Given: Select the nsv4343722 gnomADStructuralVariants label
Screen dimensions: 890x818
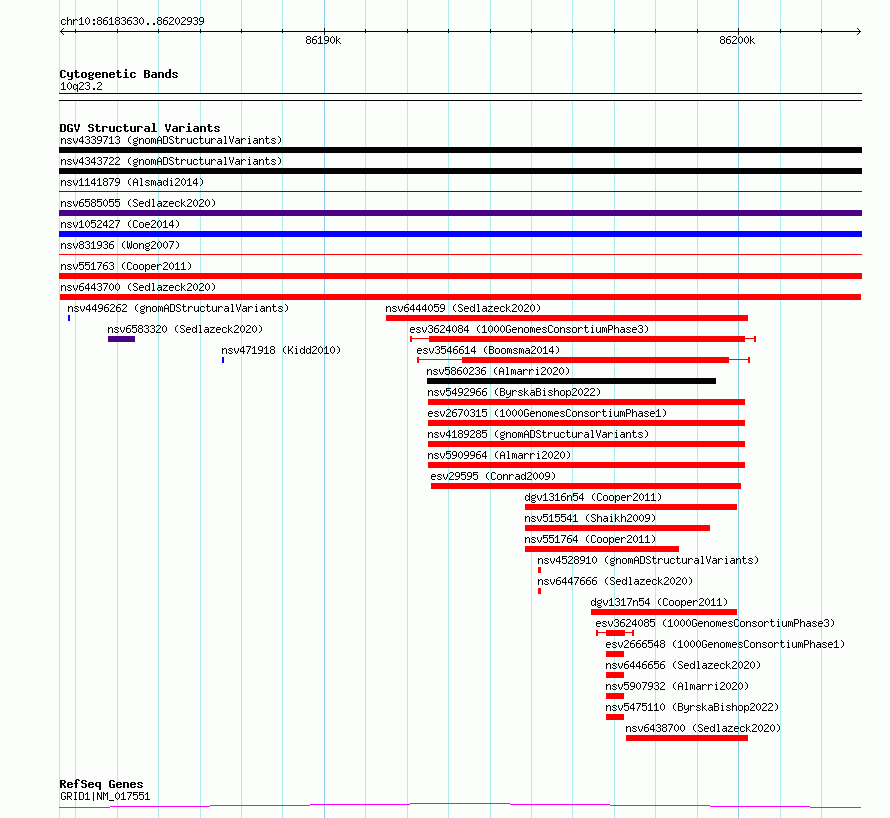Looking at the screenshot, I should 171,161.
